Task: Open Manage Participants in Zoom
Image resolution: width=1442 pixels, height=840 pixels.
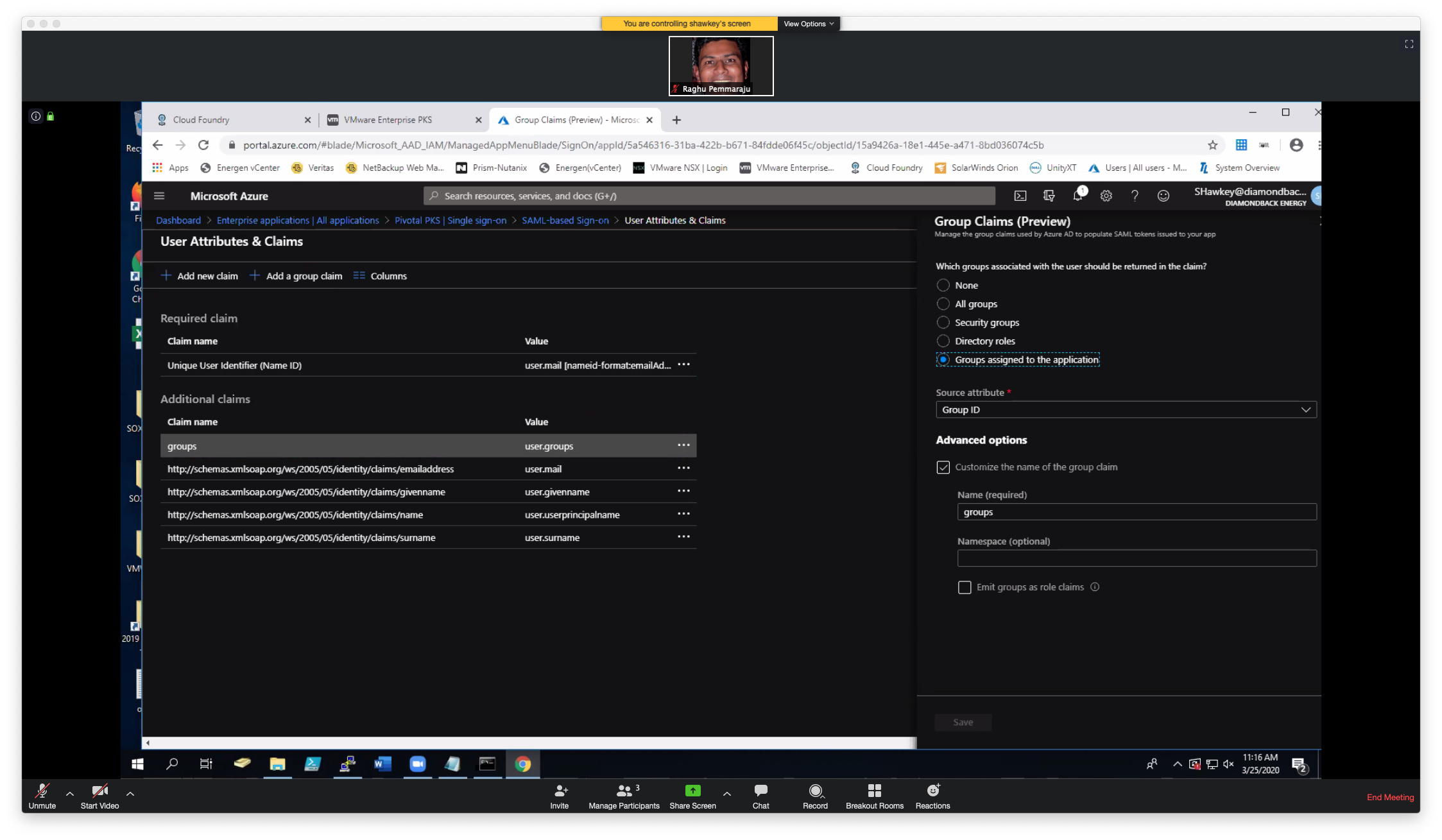Action: click(x=624, y=796)
